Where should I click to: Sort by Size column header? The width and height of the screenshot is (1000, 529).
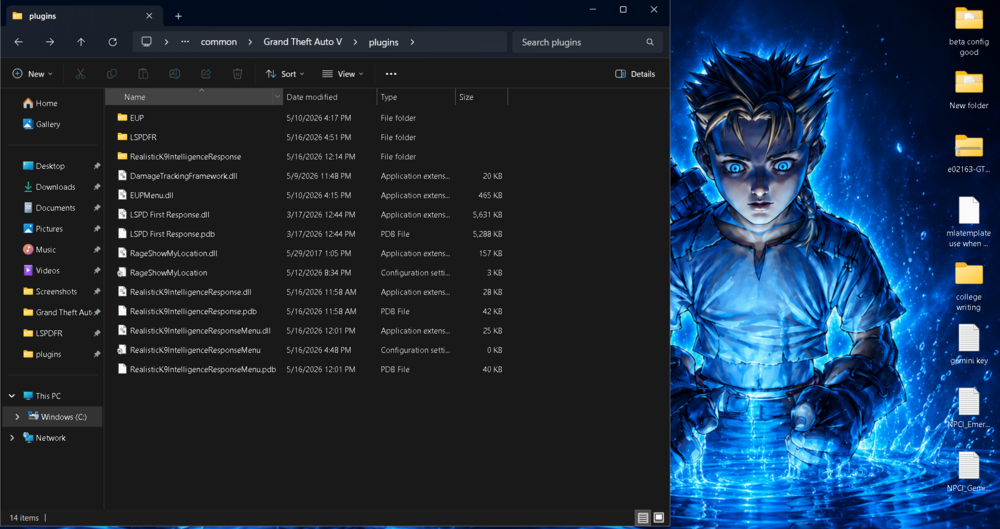[x=482, y=97]
